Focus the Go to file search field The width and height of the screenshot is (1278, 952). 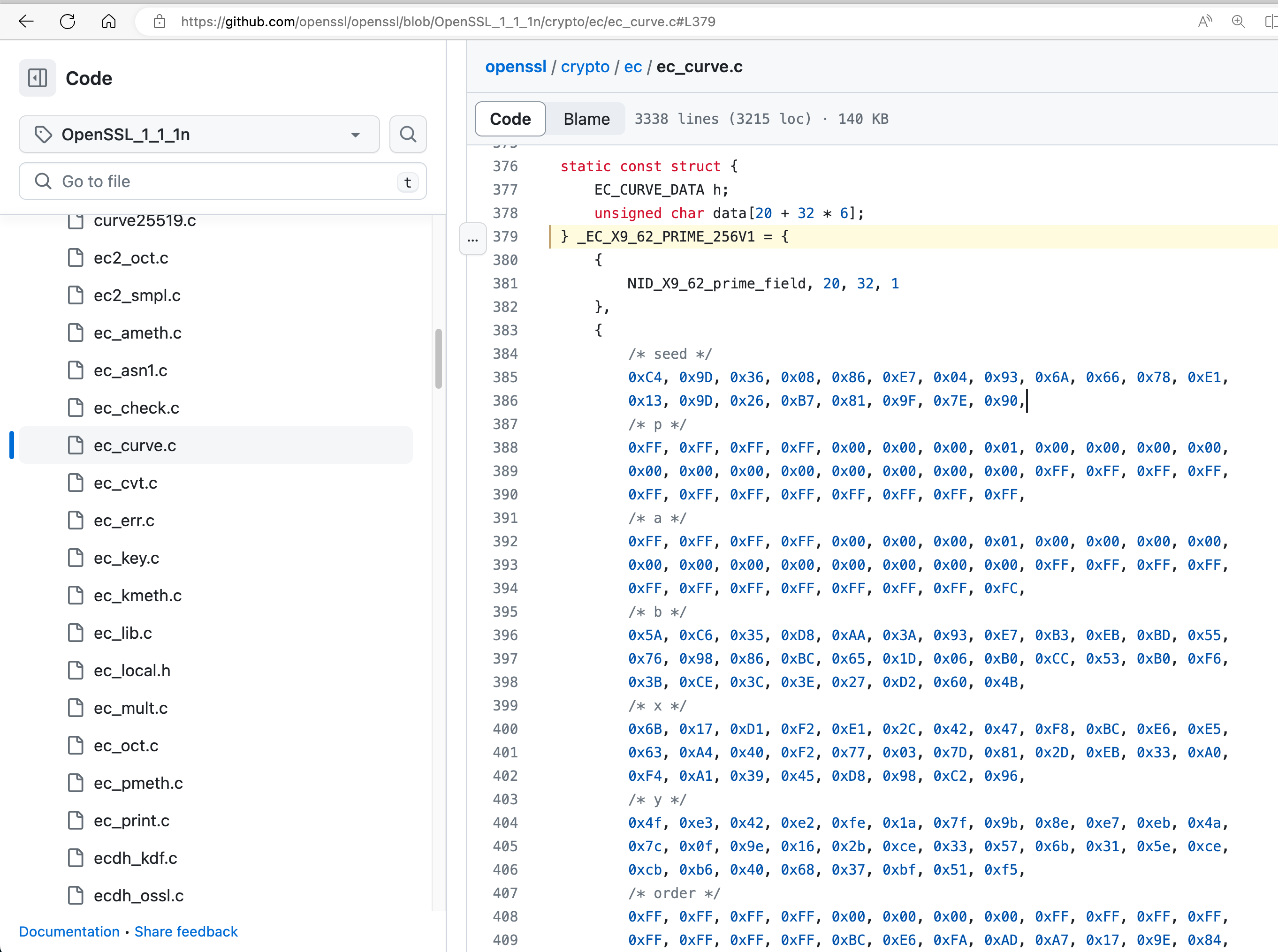[222, 181]
